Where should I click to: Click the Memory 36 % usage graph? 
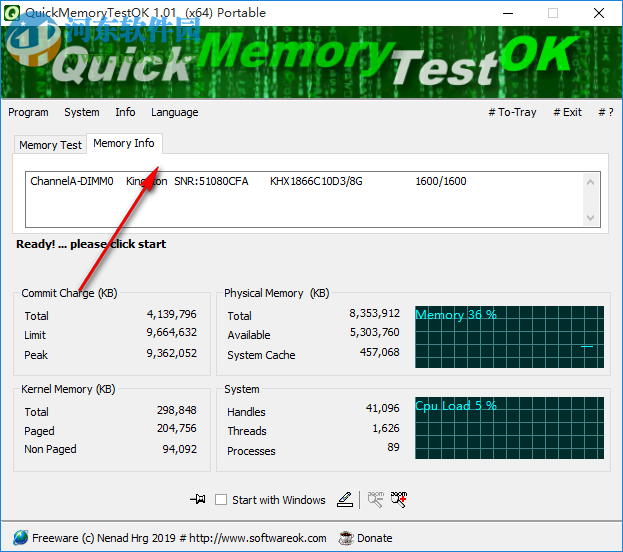509,337
